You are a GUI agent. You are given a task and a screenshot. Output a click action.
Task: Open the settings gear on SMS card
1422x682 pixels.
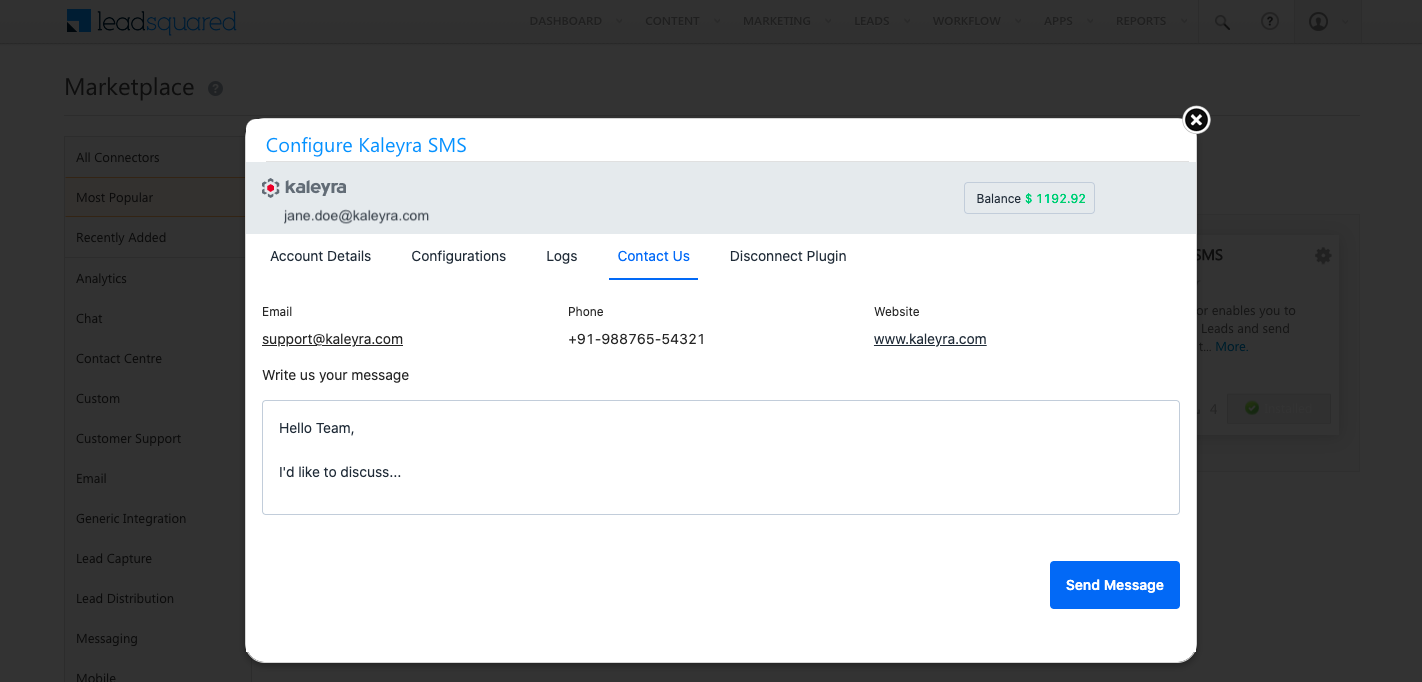click(x=1323, y=256)
